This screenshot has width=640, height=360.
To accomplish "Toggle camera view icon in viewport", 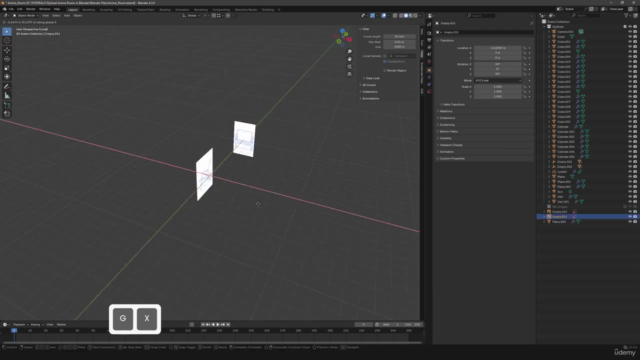I will (349, 67).
